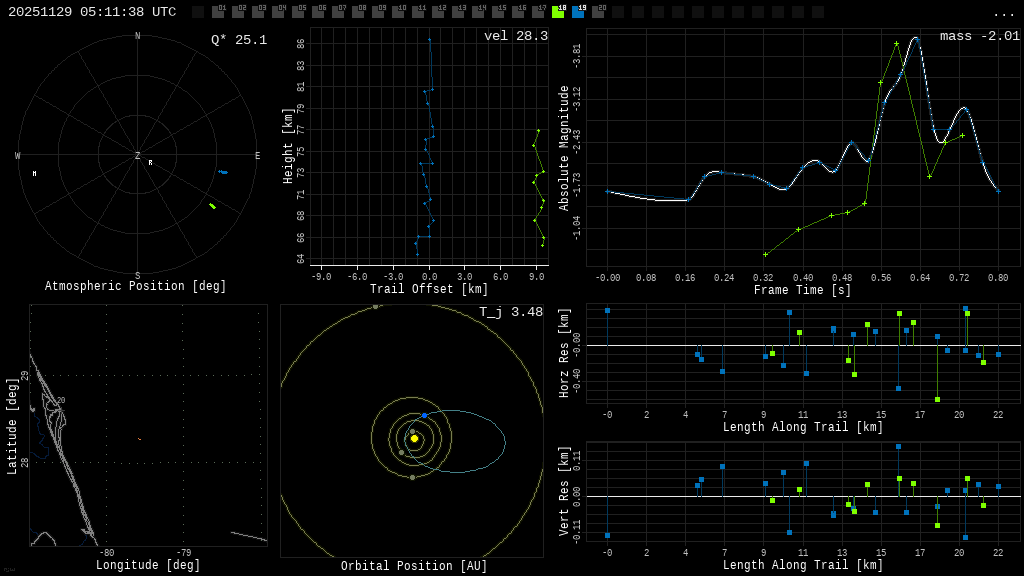The height and width of the screenshot is (576, 1024).
Task: Click the mass -2.01 value label
Action: click(979, 36)
